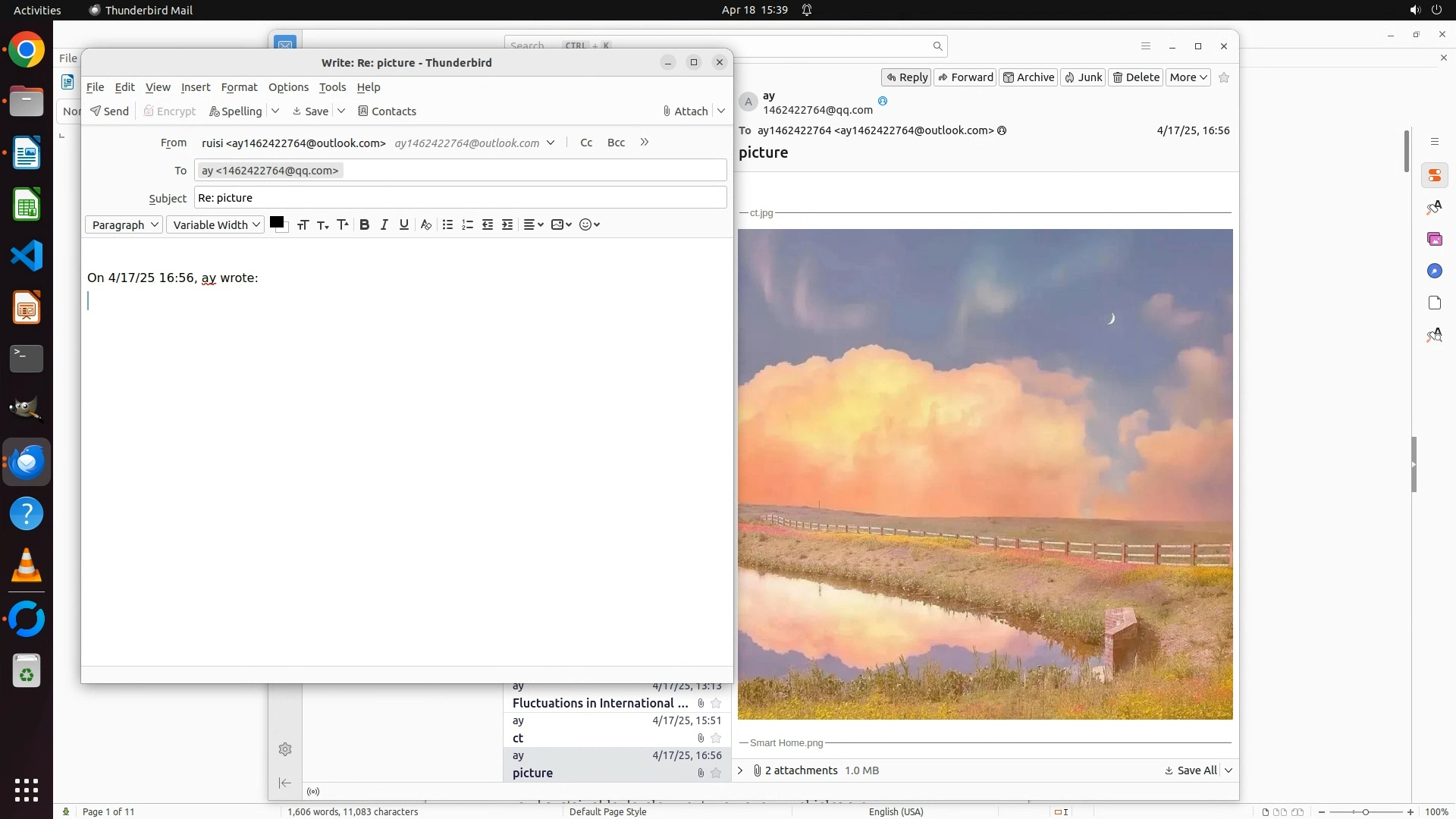Open the Paragraph style dropdown
This screenshot has height=819, width=1456.
click(x=124, y=224)
